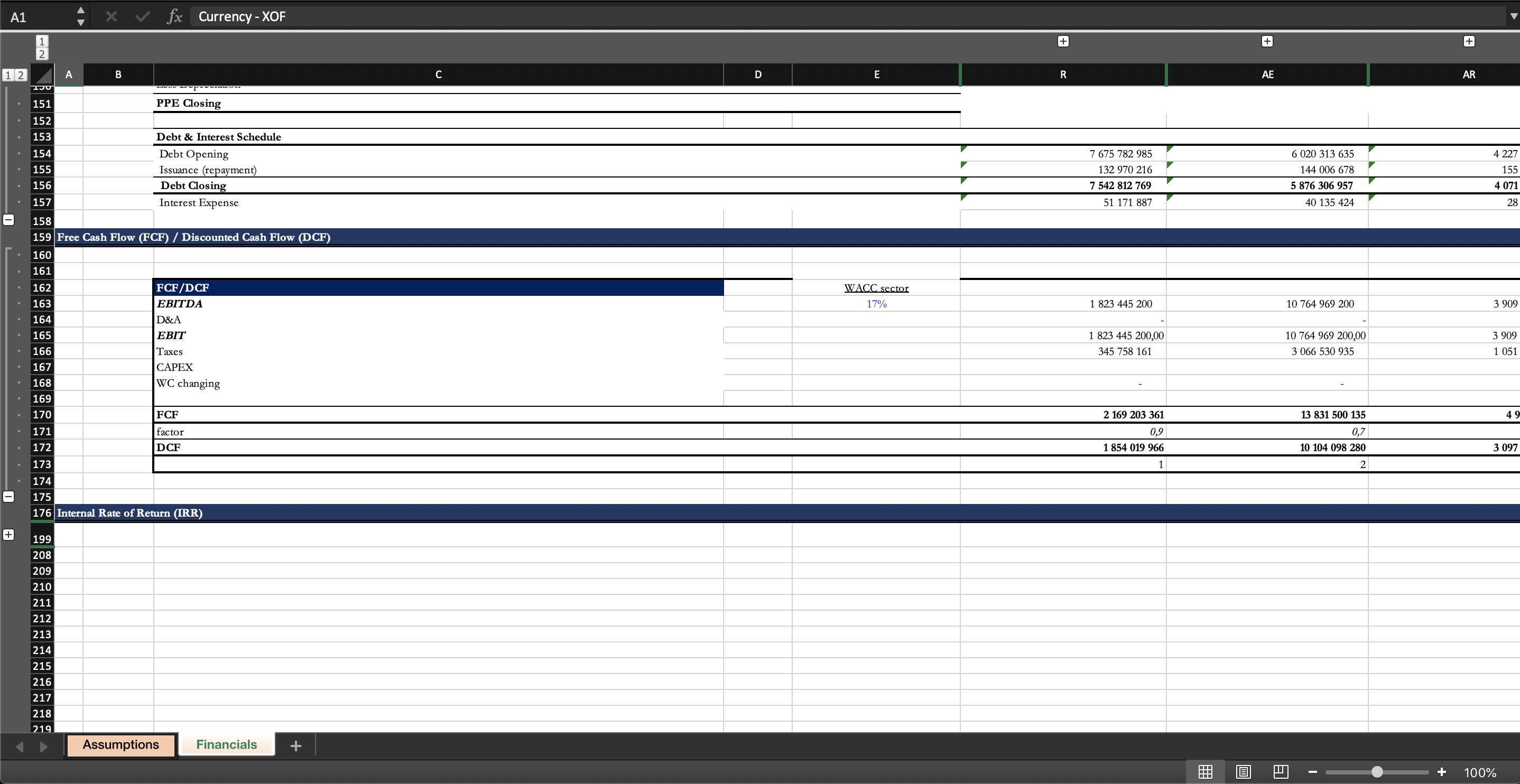This screenshot has height=784, width=1520.
Task: Add a new sheet with the plus button
Action: (295, 745)
